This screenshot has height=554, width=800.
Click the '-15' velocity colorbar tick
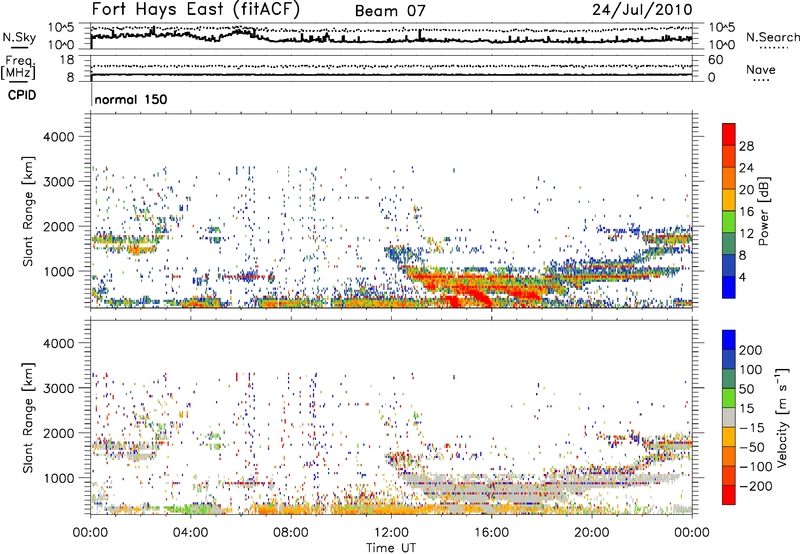(752, 428)
